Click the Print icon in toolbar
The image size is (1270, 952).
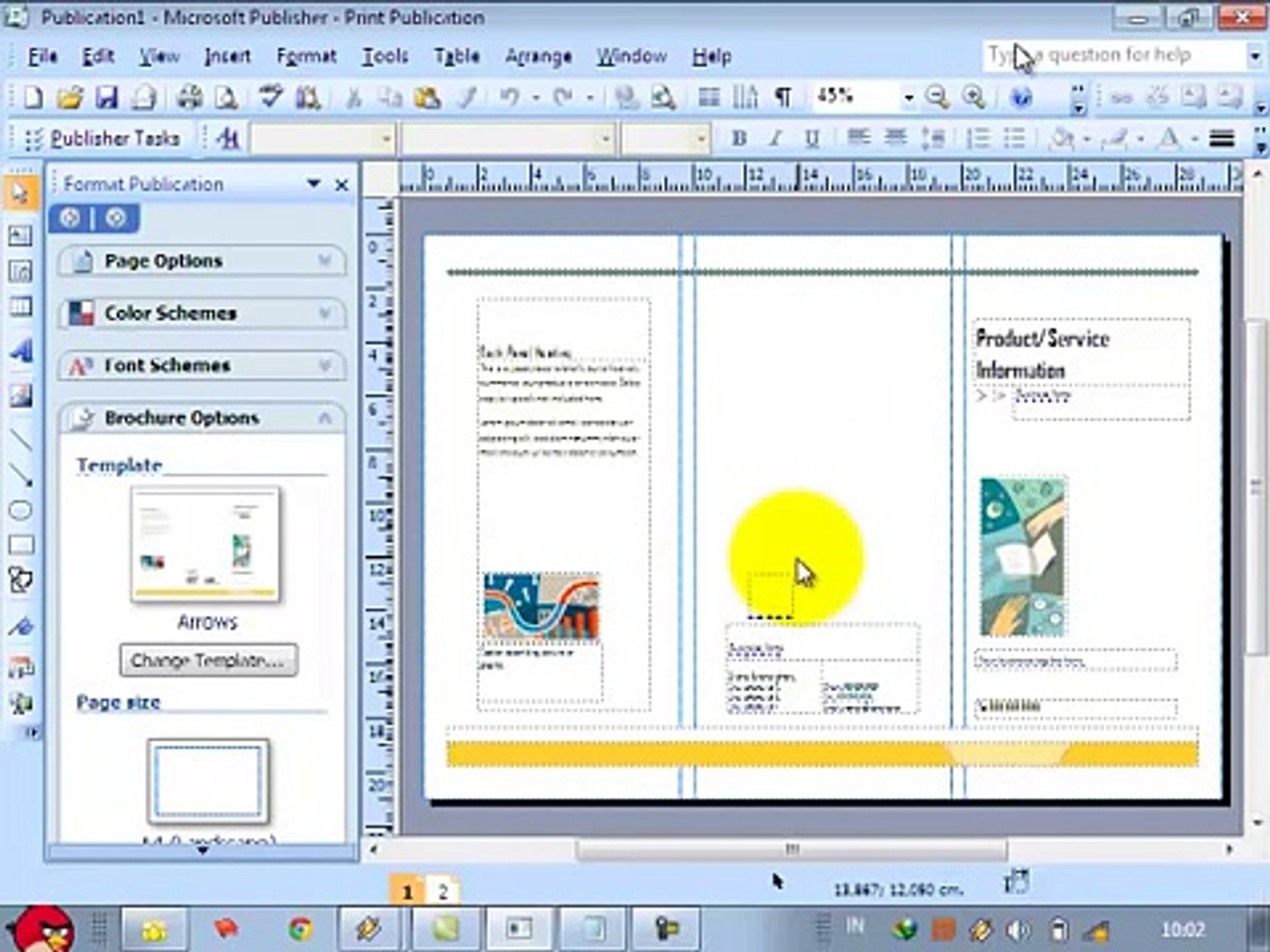[x=189, y=97]
